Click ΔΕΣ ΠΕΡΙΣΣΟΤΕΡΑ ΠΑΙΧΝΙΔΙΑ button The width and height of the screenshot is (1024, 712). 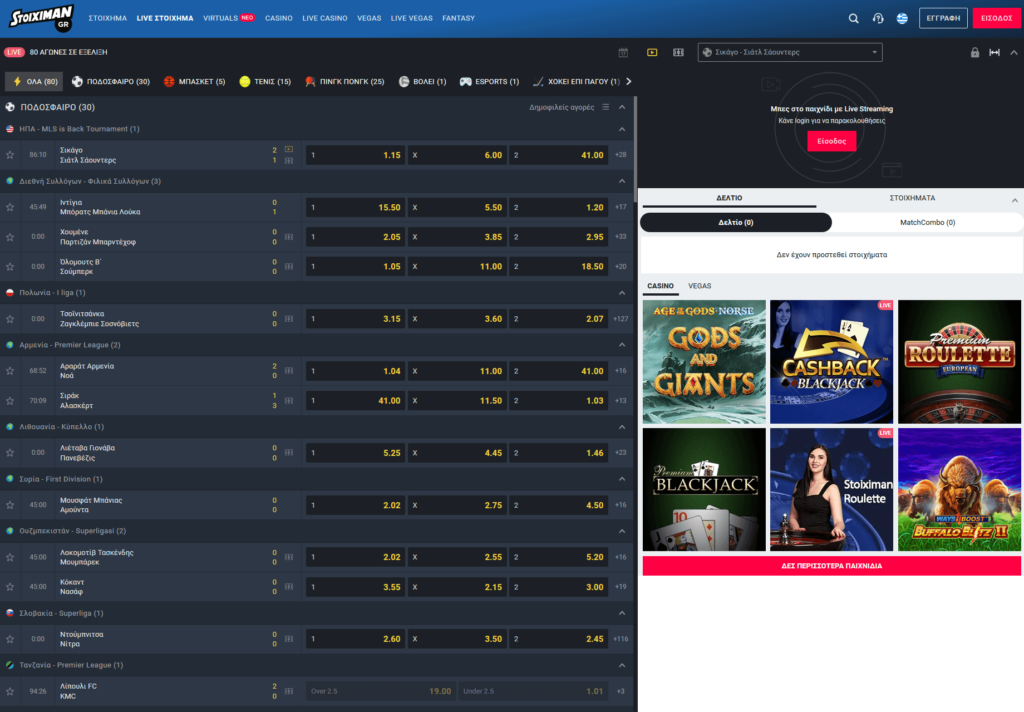tap(831, 566)
